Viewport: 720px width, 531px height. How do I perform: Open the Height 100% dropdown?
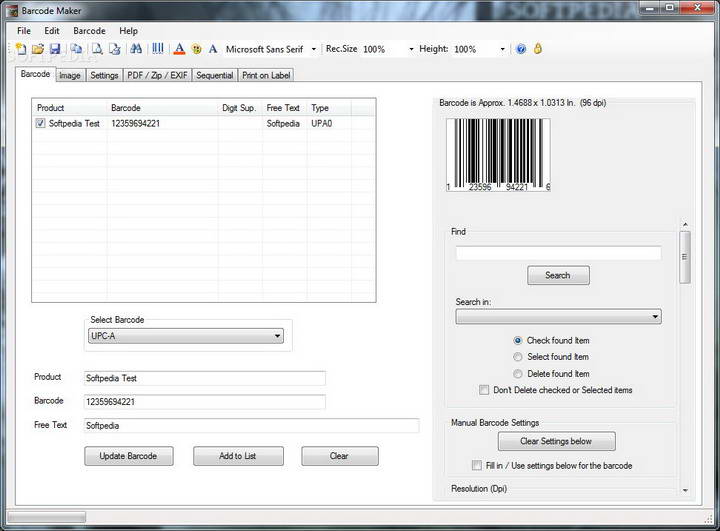pos(503,49)
